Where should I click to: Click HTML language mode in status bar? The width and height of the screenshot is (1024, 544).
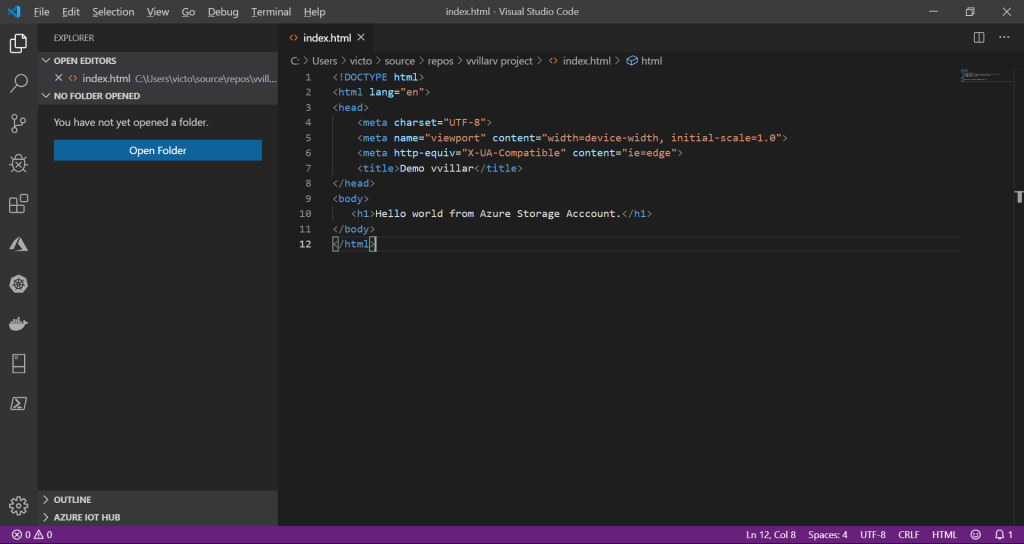point(944,535)
